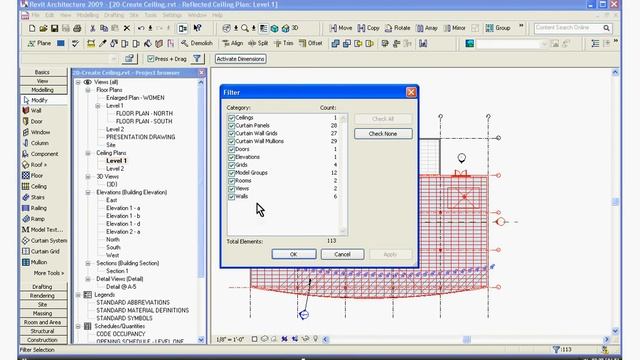The width and height of the screenshot is (640, 360).
Task: Cancel the Filter dialog
Action: [342, 254]
